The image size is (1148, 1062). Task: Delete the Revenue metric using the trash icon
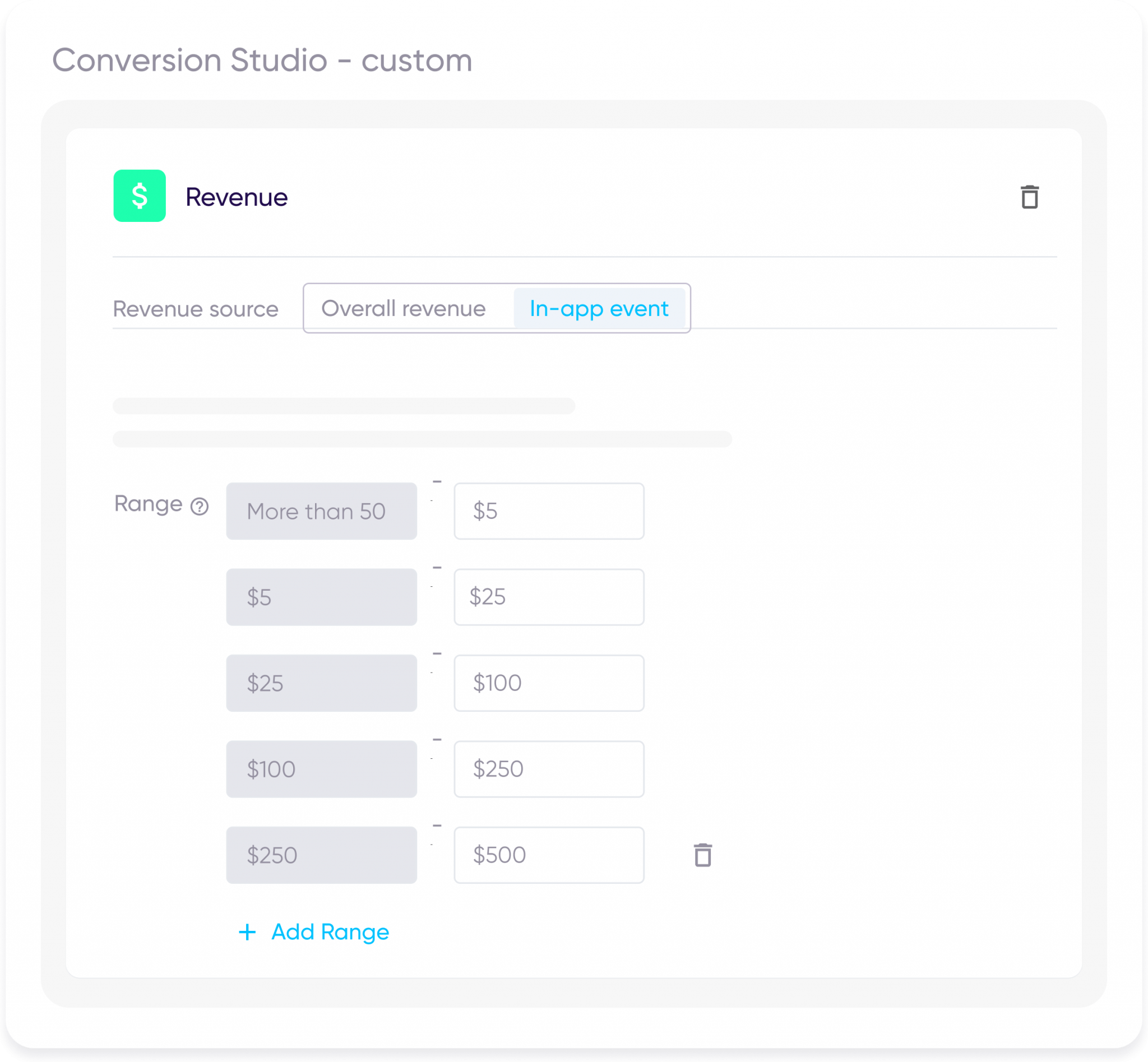point(1029,197)
